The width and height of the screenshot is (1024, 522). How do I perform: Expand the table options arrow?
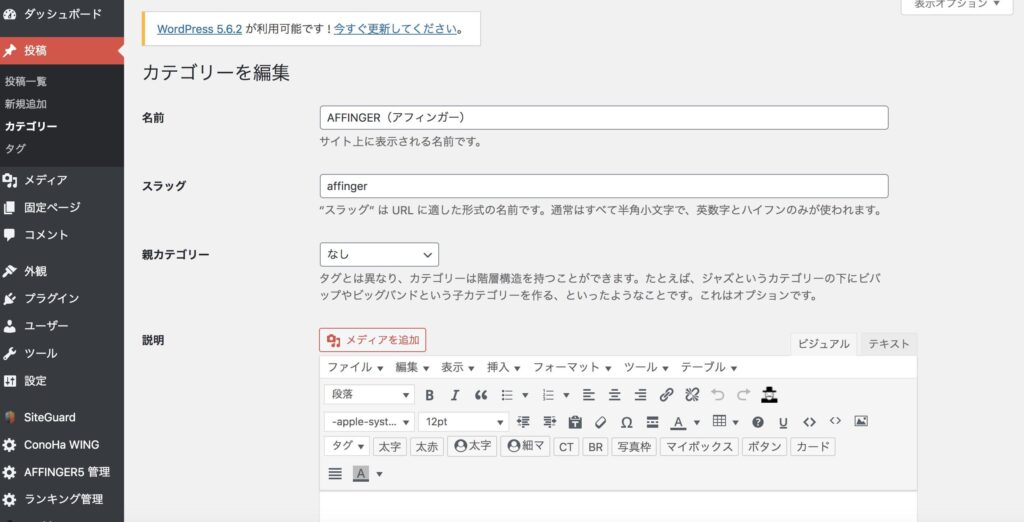click(x=736, y=421)
